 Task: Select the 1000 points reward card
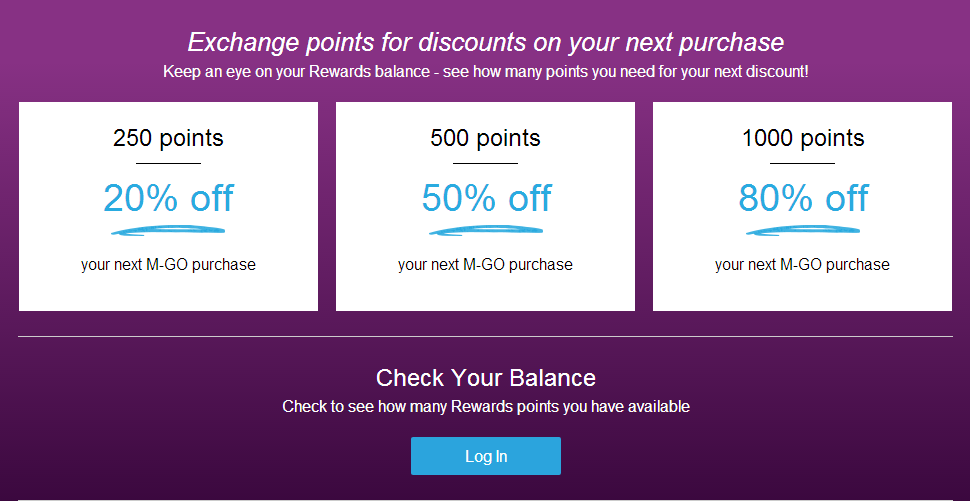pyautogui.click(x=802, y=207)
